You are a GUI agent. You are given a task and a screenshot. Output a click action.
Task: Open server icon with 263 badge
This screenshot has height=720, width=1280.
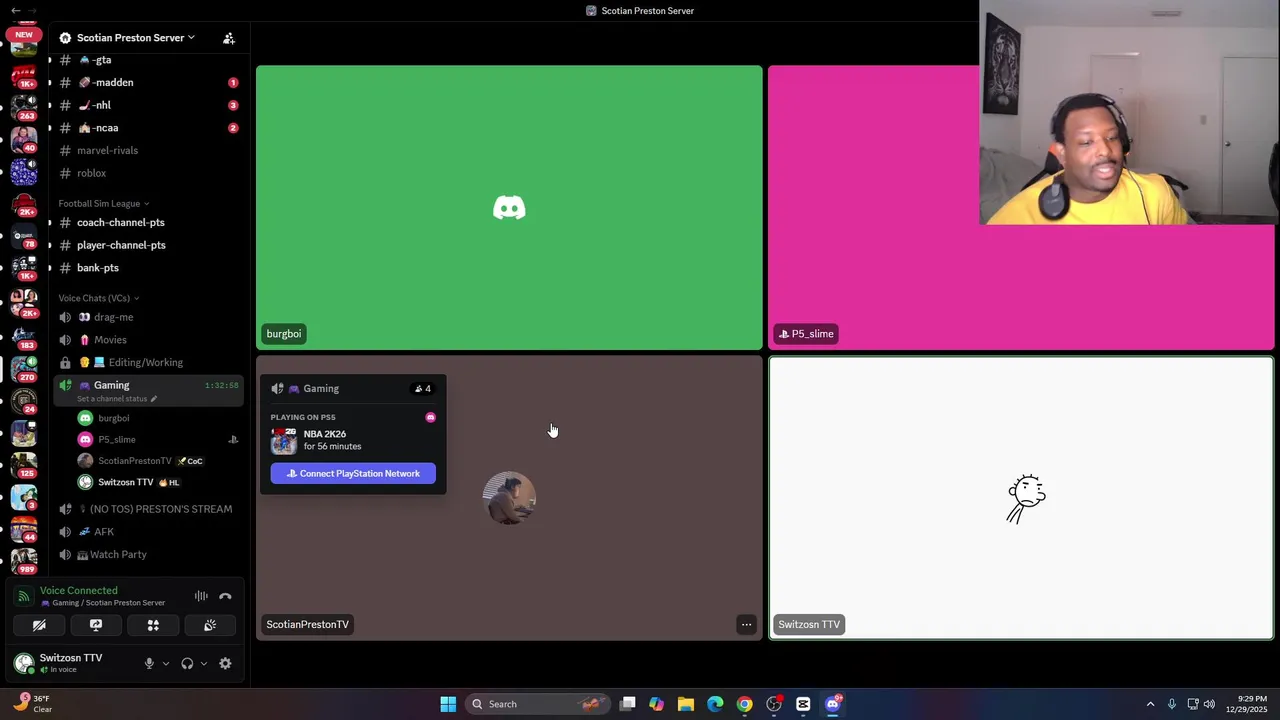pos(24,106)
